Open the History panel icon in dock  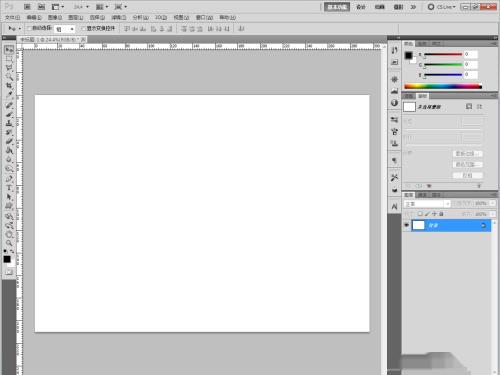(x=395, y=50)
